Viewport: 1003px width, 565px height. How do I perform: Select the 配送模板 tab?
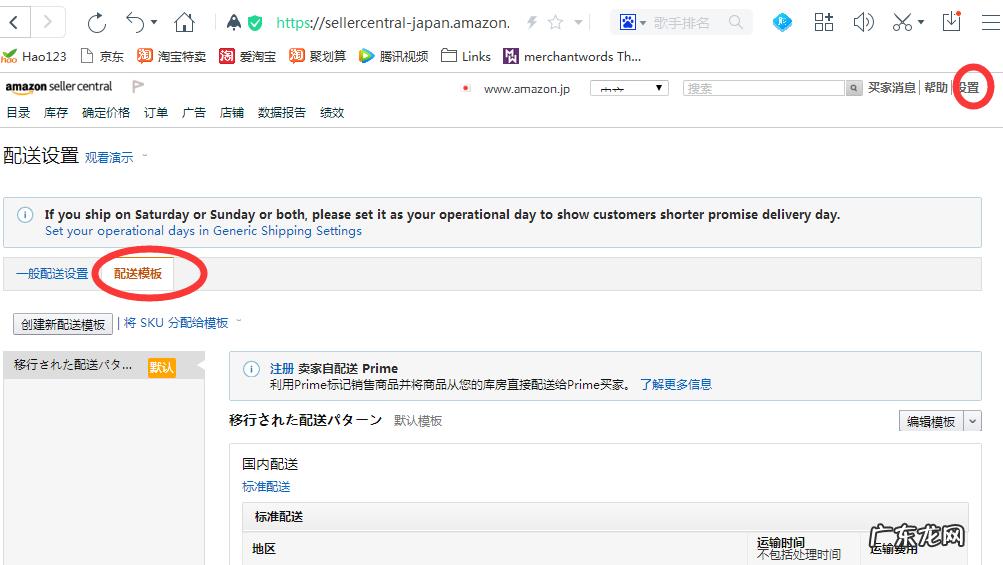138,274
